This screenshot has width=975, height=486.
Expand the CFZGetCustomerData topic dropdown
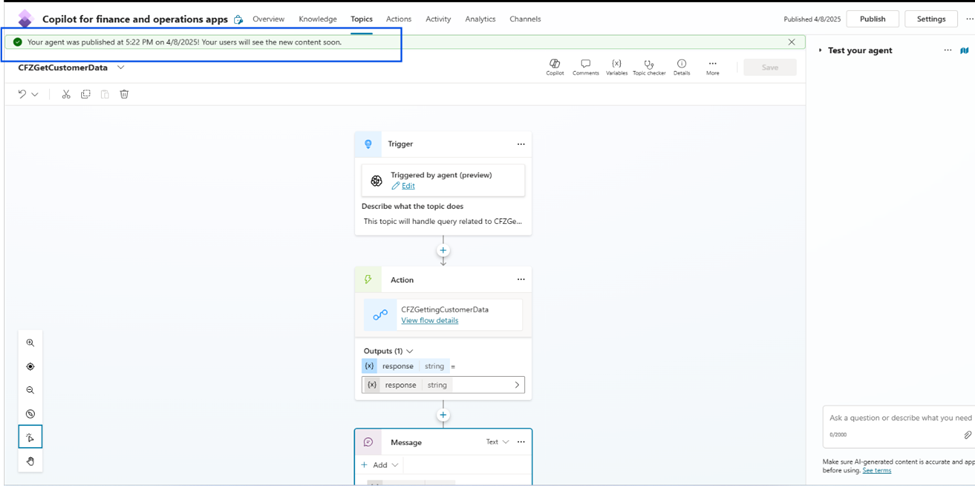click(121, 68)
